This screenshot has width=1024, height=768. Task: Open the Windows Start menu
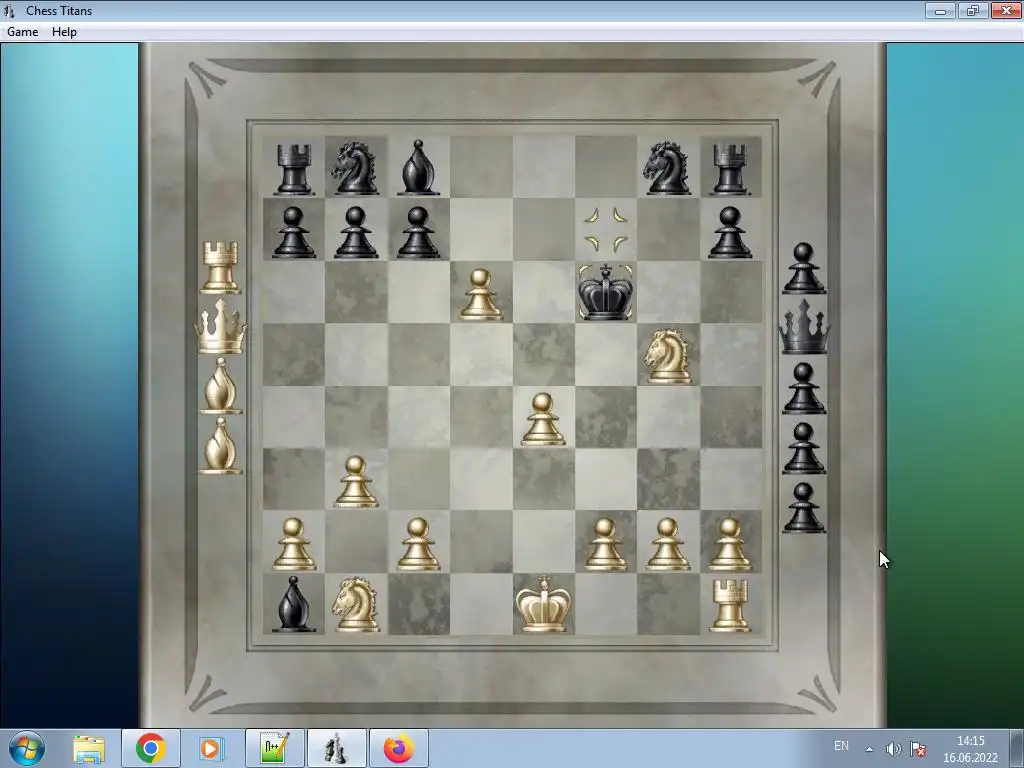pyautogui.click(x=27, y=748)
